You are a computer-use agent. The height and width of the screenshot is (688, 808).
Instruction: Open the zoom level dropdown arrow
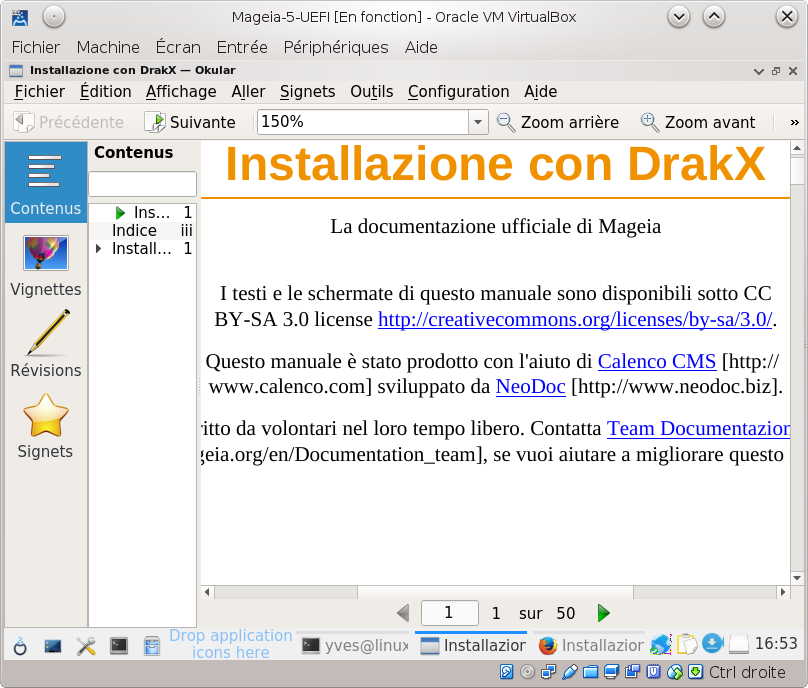click(x=478, y=122)
